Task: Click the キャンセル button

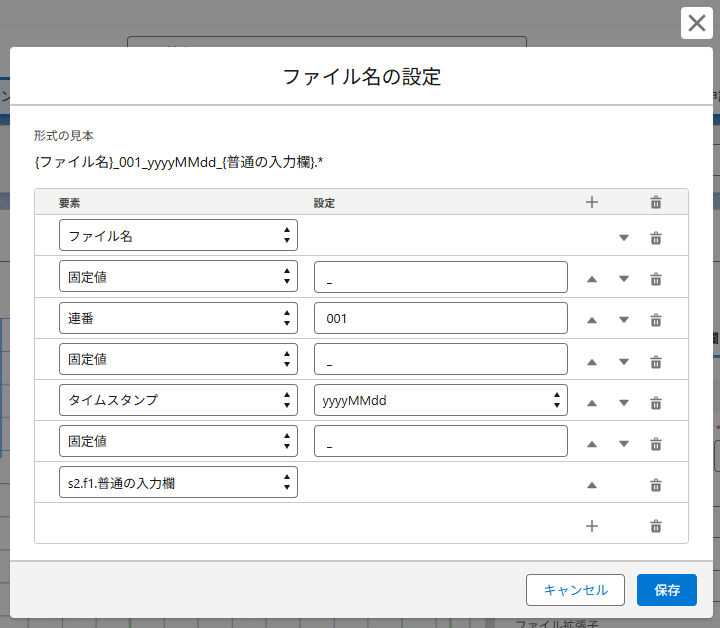Action: coord(575,590)
